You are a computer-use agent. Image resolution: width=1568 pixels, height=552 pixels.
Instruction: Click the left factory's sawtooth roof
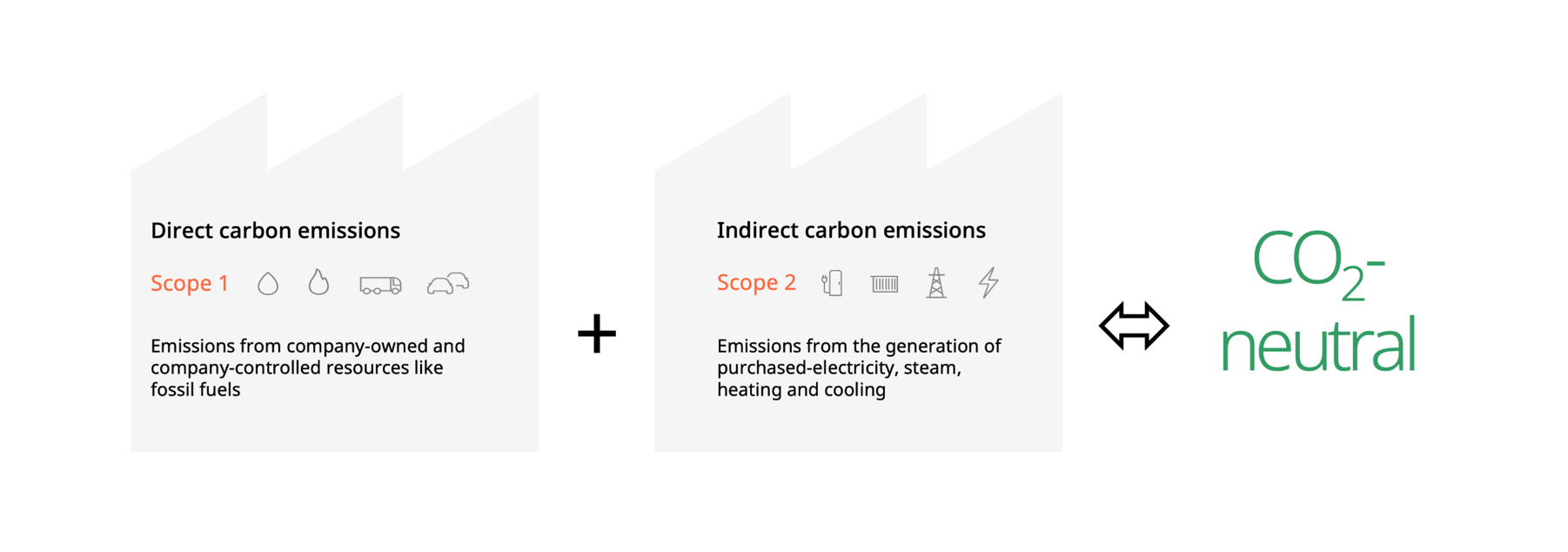[x=335, y=131]
